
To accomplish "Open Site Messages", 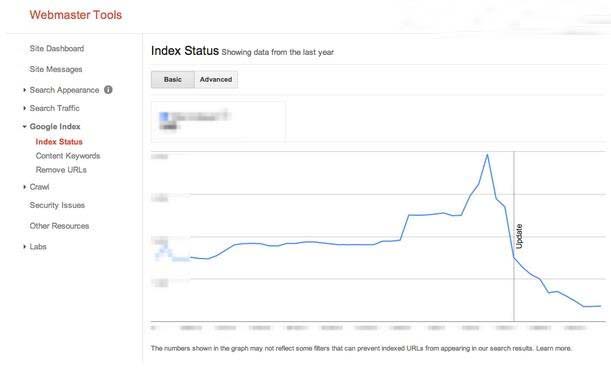I will coord(56,69).
